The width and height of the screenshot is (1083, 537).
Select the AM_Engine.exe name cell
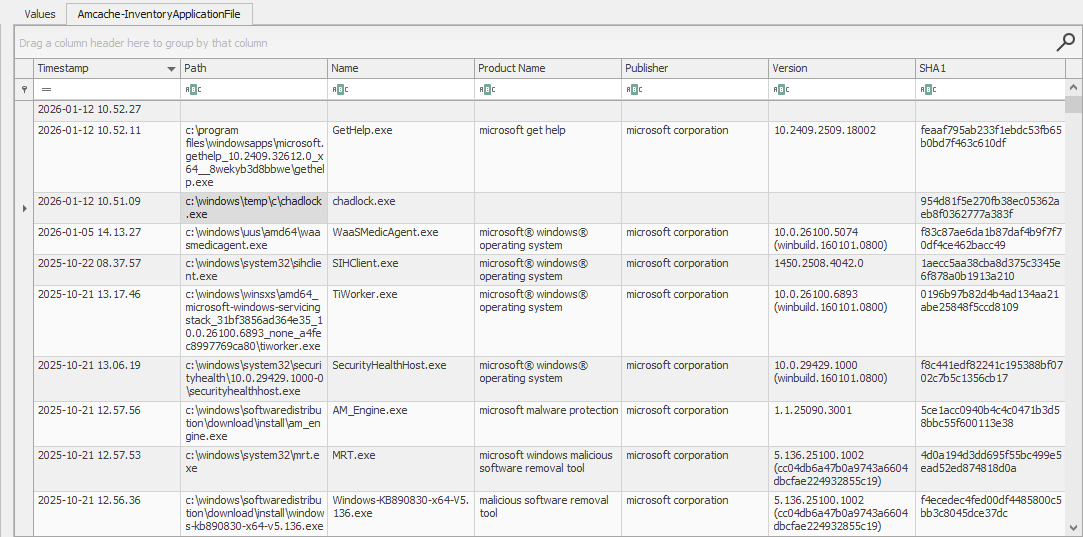point(401,424)
